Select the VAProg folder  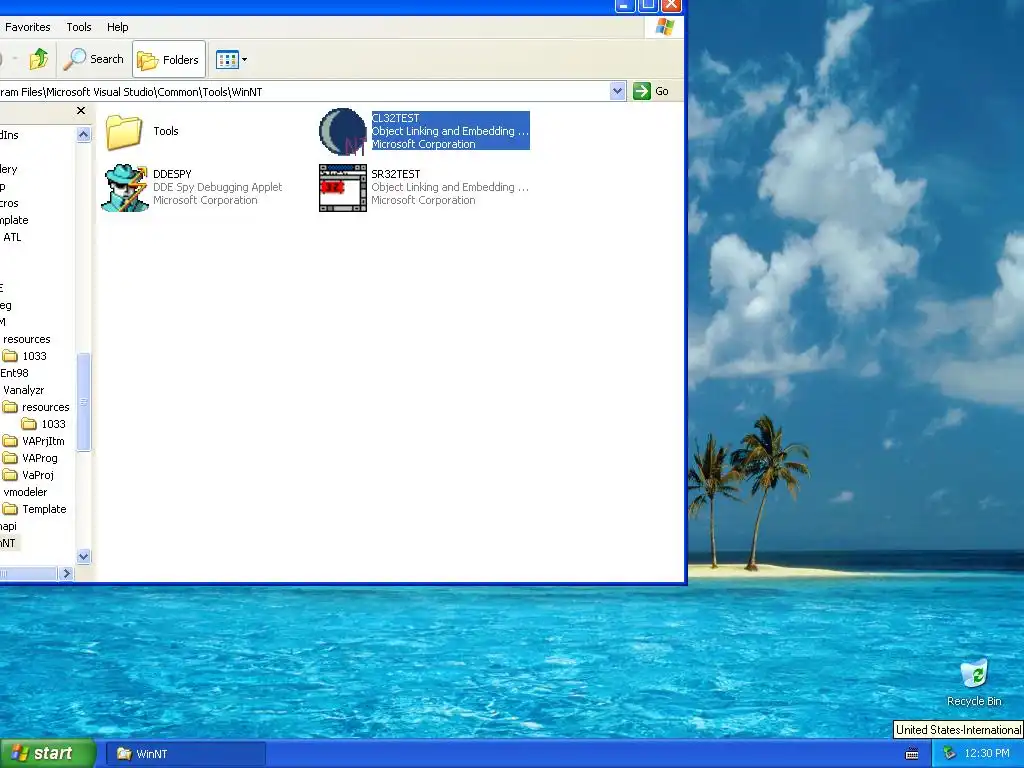tap(30, 458)
